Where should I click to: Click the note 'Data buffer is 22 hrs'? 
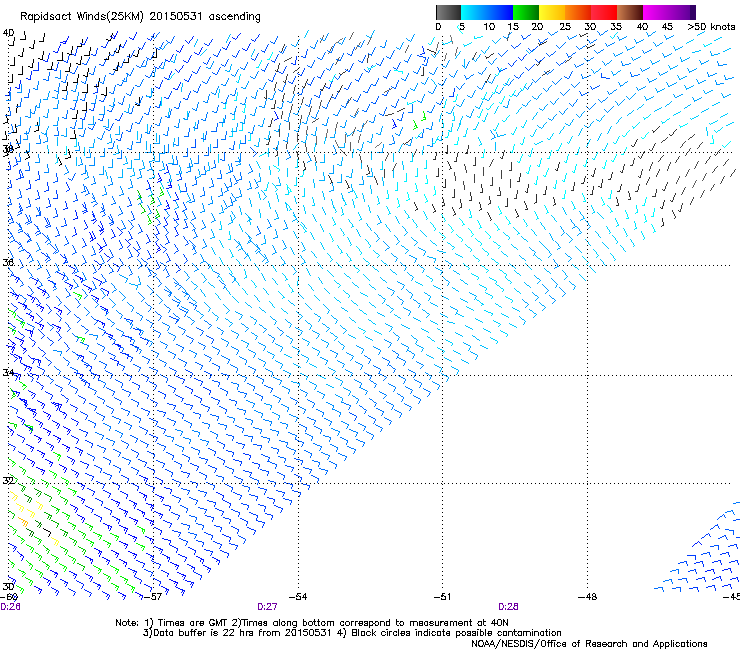point(203,633)
